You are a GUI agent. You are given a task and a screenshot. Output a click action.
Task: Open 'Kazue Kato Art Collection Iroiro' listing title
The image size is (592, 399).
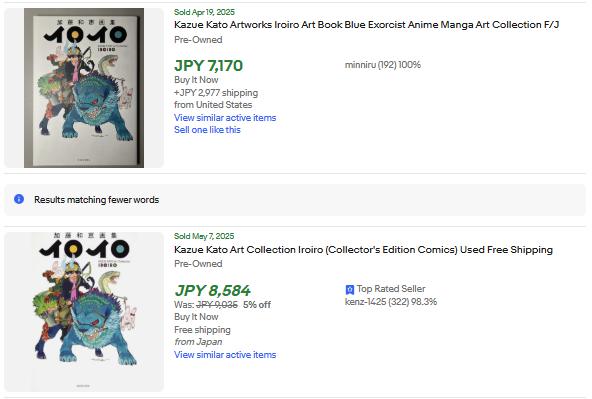[363, 250]
